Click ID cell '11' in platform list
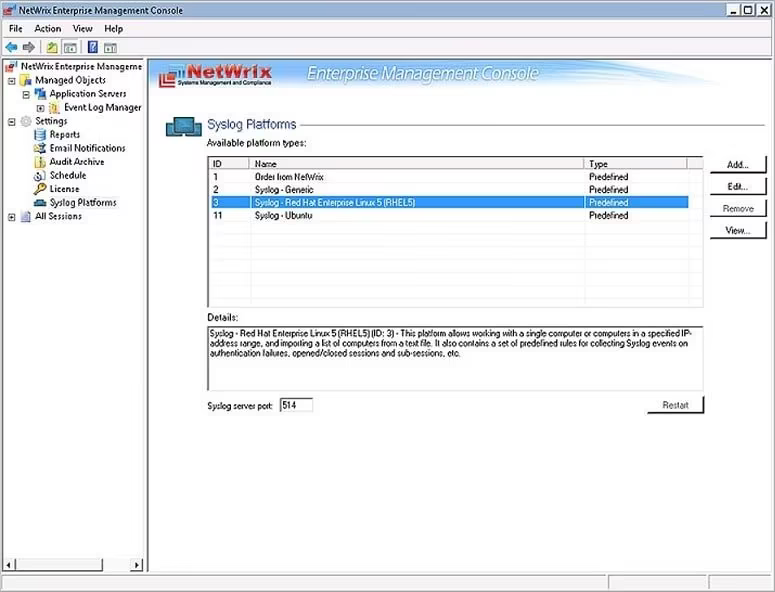The height and width of the screenshot is (592, 775). click(x=217, y=215)
